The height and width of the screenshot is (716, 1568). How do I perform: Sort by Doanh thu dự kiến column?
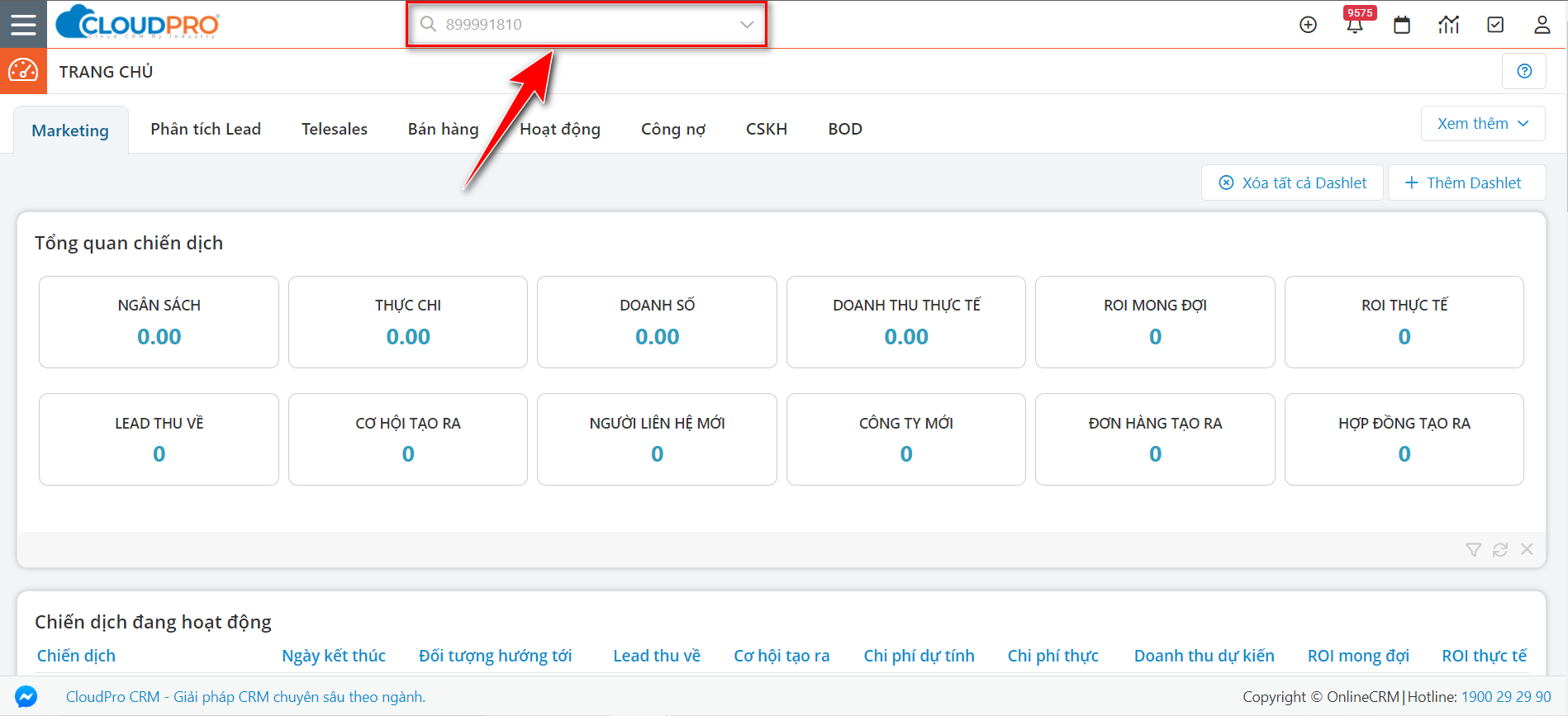point(1204,656)
